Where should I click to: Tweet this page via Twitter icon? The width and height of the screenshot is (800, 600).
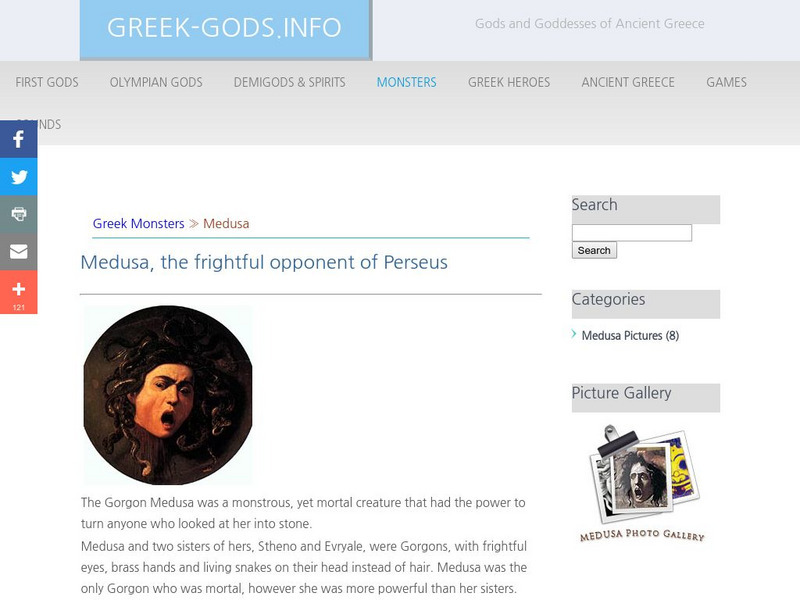pyautogui.click(x=18, y=177)
